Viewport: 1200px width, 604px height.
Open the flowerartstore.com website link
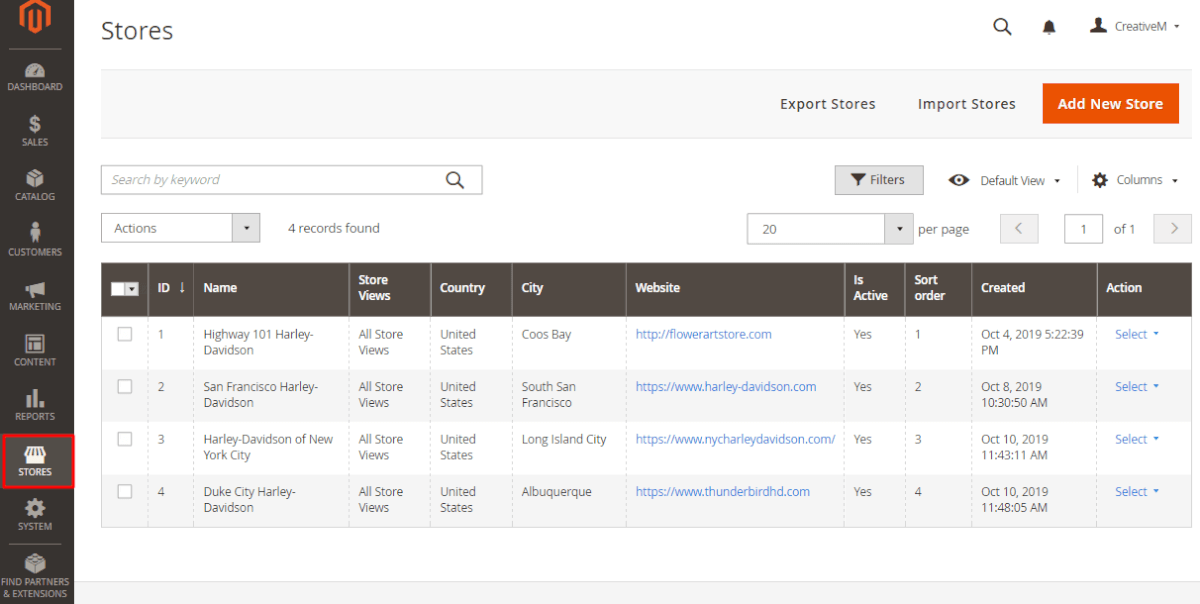click(703, 334)
